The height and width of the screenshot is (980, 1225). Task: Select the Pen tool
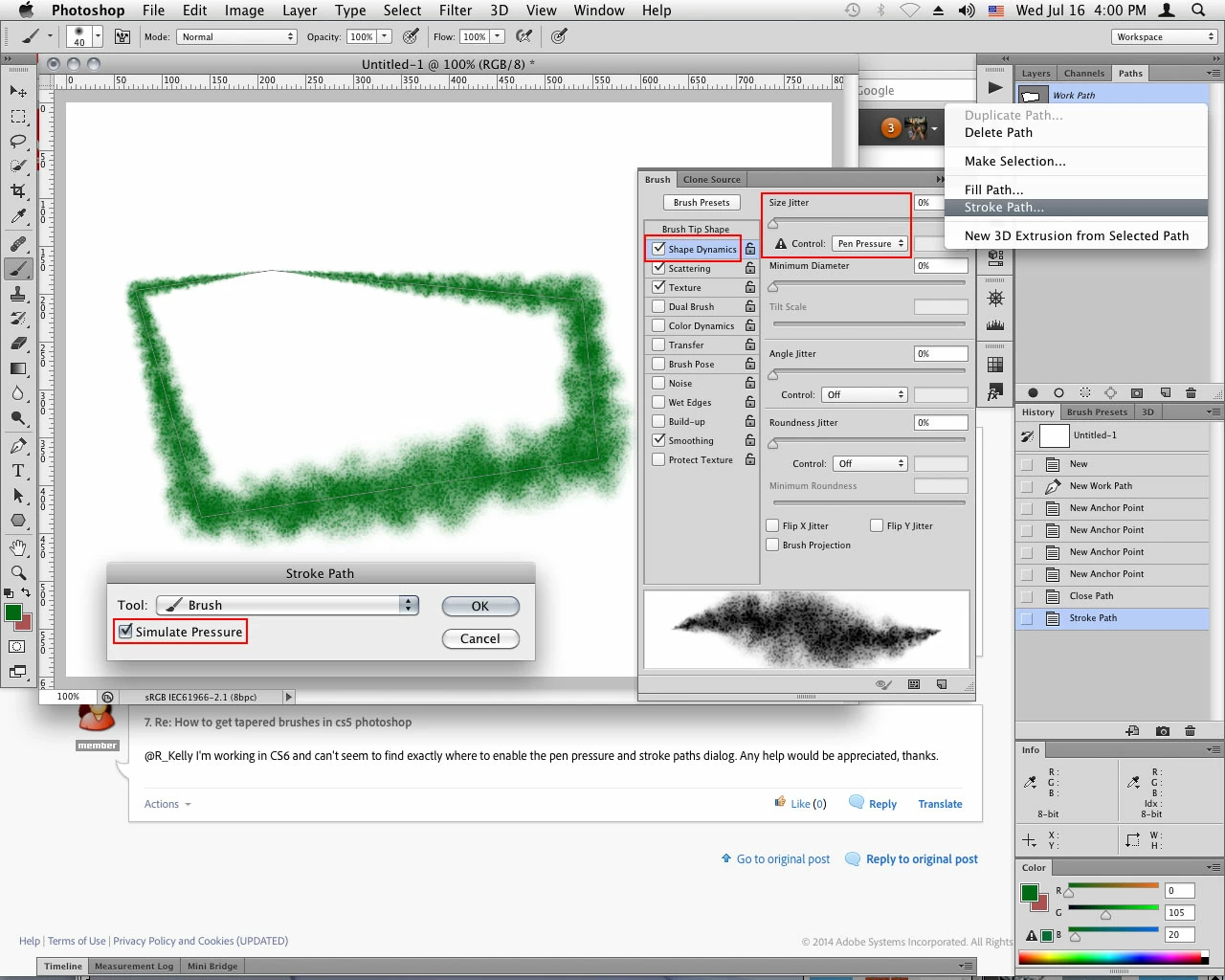[18, 446]
